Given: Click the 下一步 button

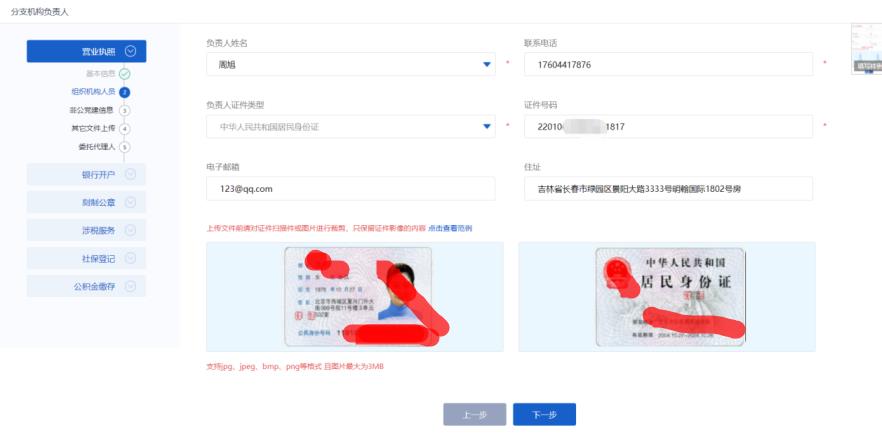Looking at the screenshot, I should point(544,414).
